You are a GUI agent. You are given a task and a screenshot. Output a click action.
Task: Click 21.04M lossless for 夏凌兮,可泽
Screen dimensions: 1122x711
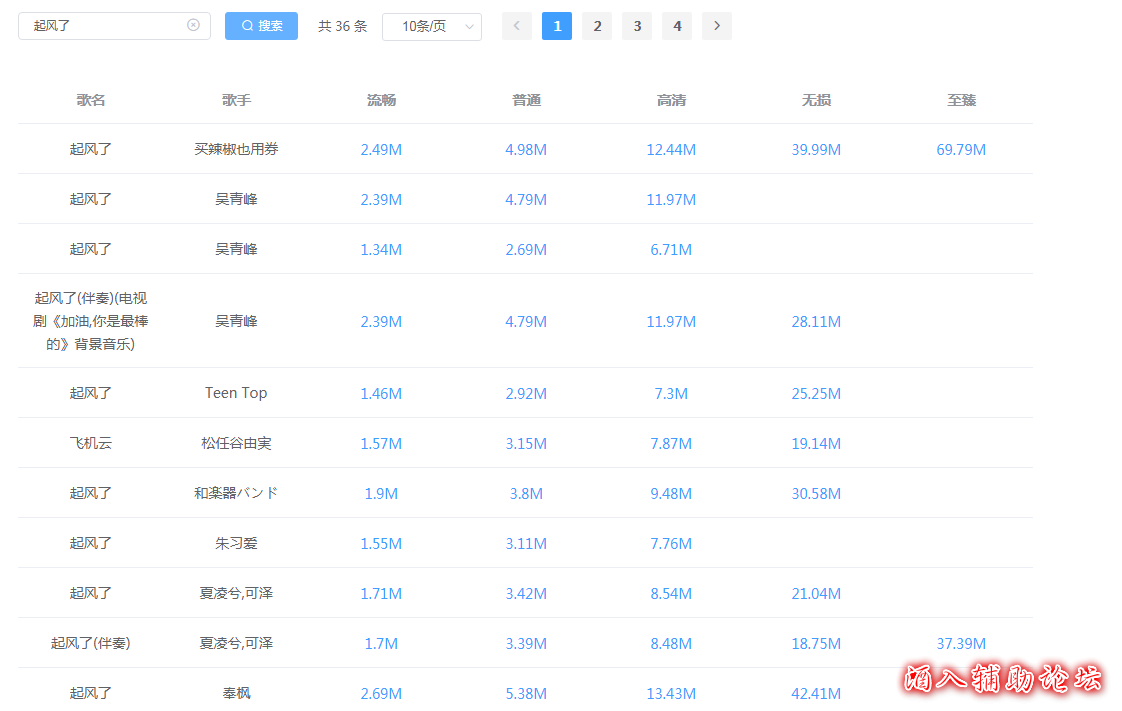coord(816,594)
